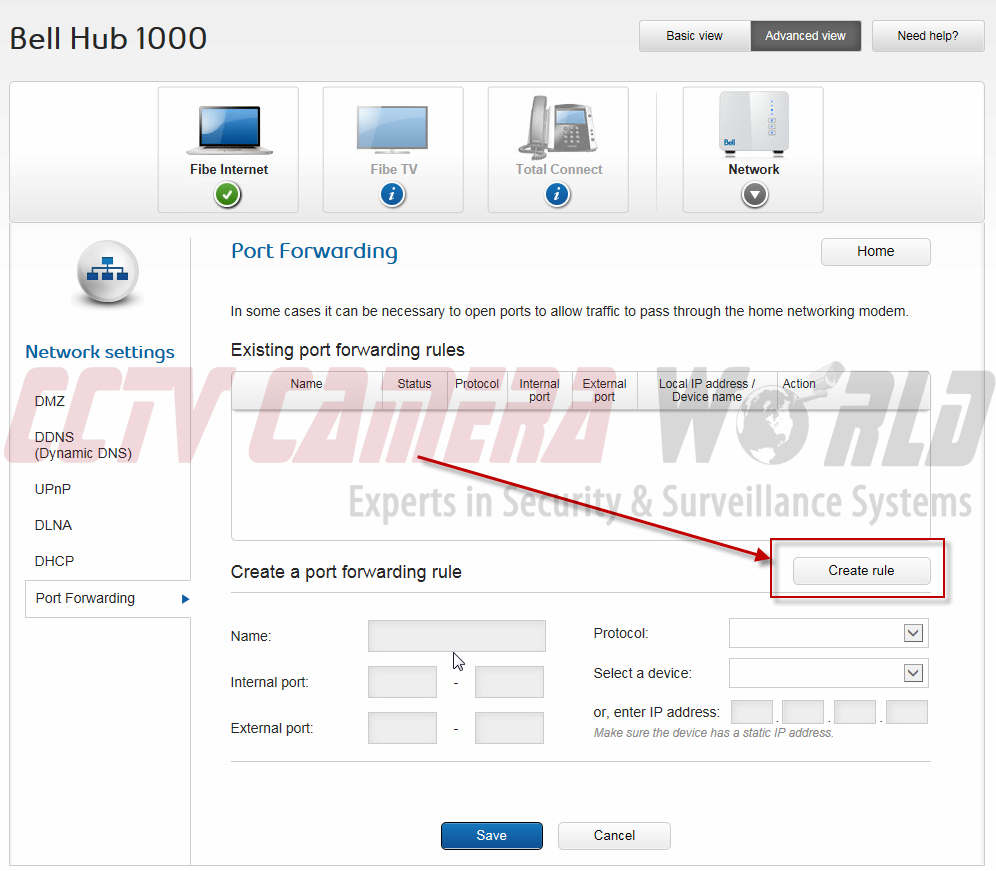Click the Fibe Internet label
The width and height of the screenshot is (996, 871).
[229, 170]
